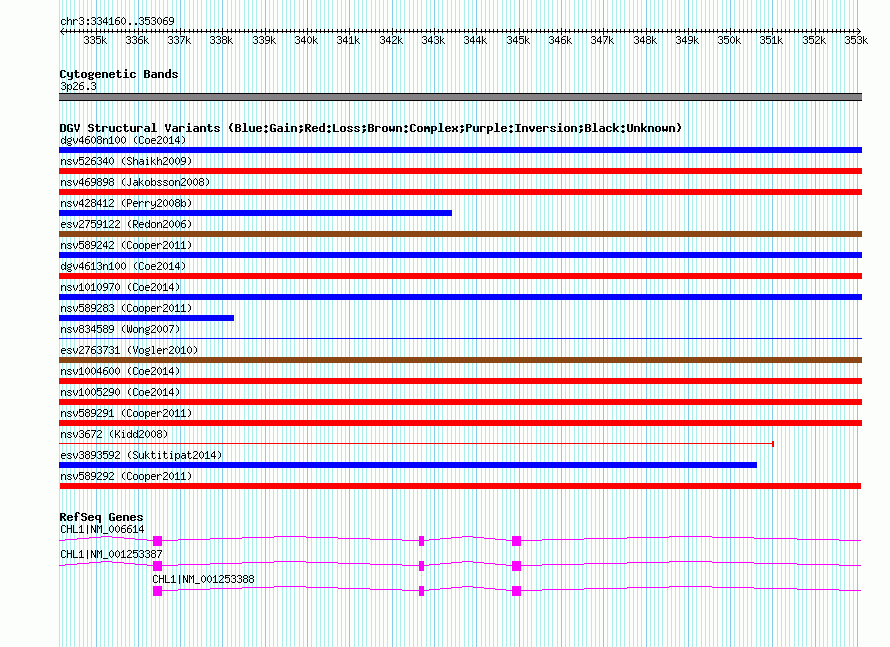
Task: Click the brown esv2763731 (Vogler2010) complex bar
Action: (460, 360)
